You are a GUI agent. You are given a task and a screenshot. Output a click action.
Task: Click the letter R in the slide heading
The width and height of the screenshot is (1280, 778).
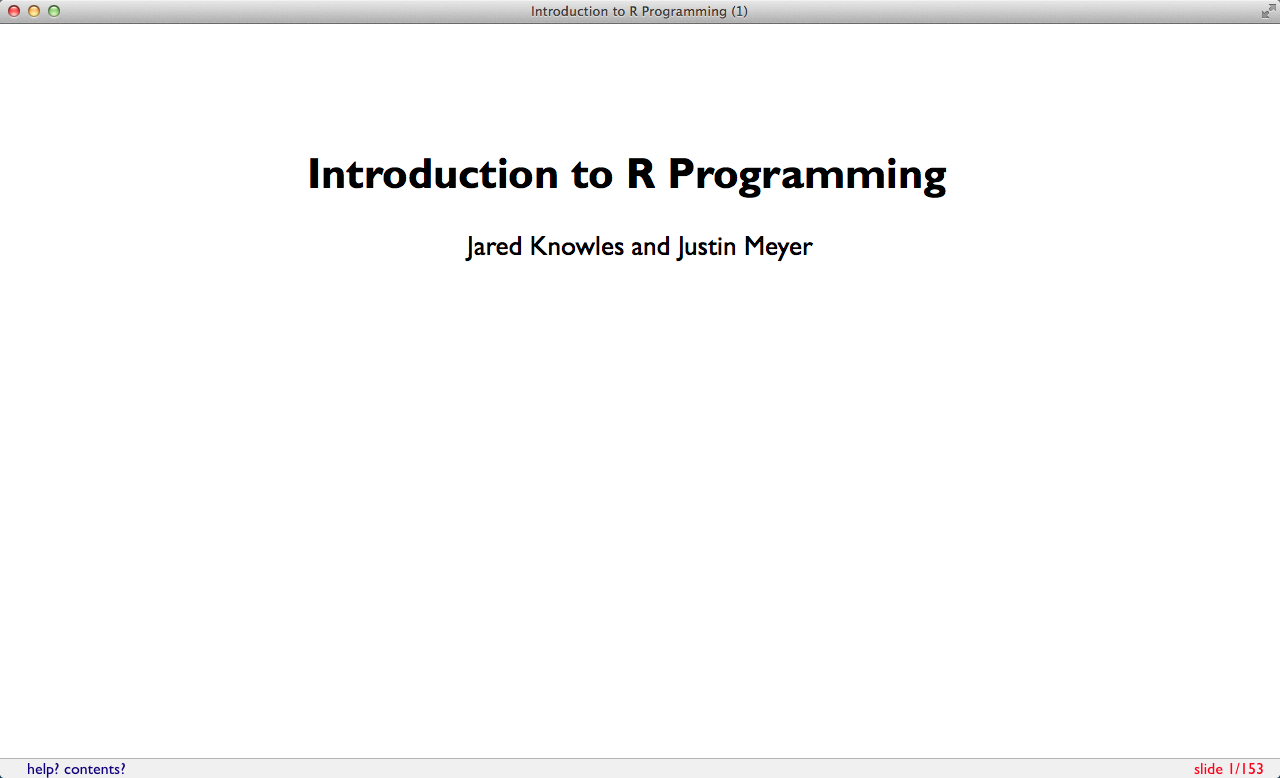640,174
